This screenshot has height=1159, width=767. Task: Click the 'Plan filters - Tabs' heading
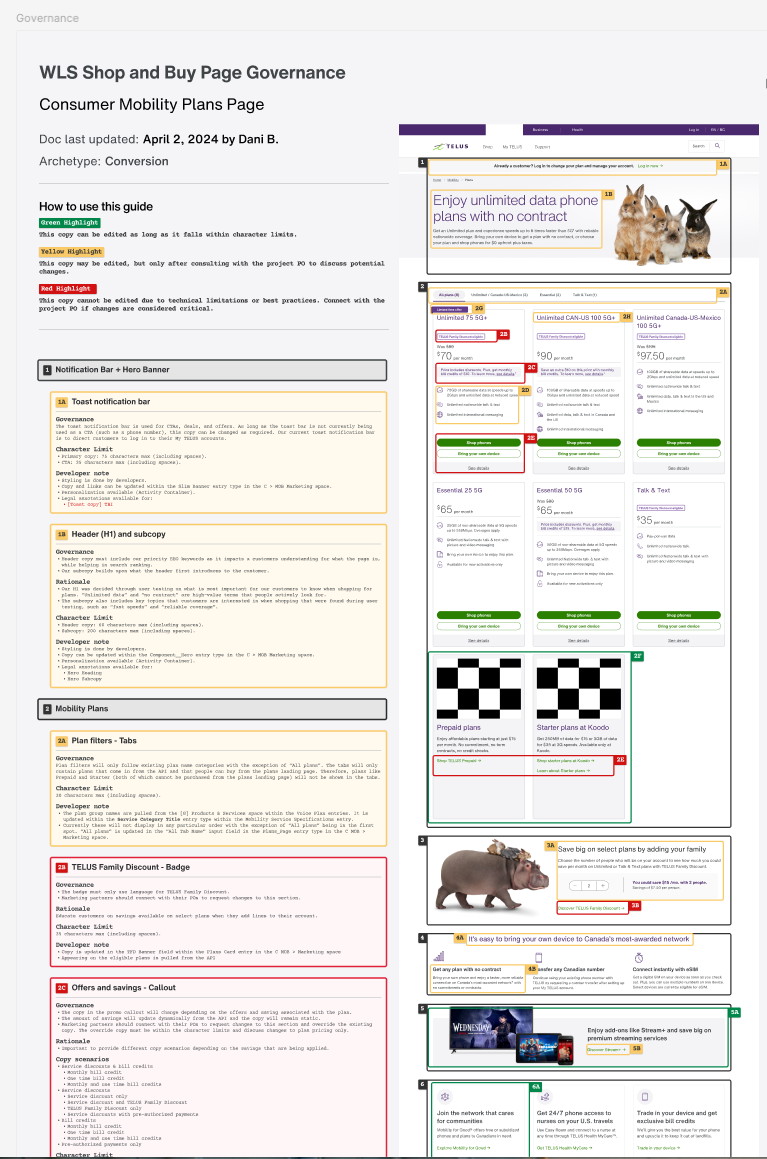[104, 740]
